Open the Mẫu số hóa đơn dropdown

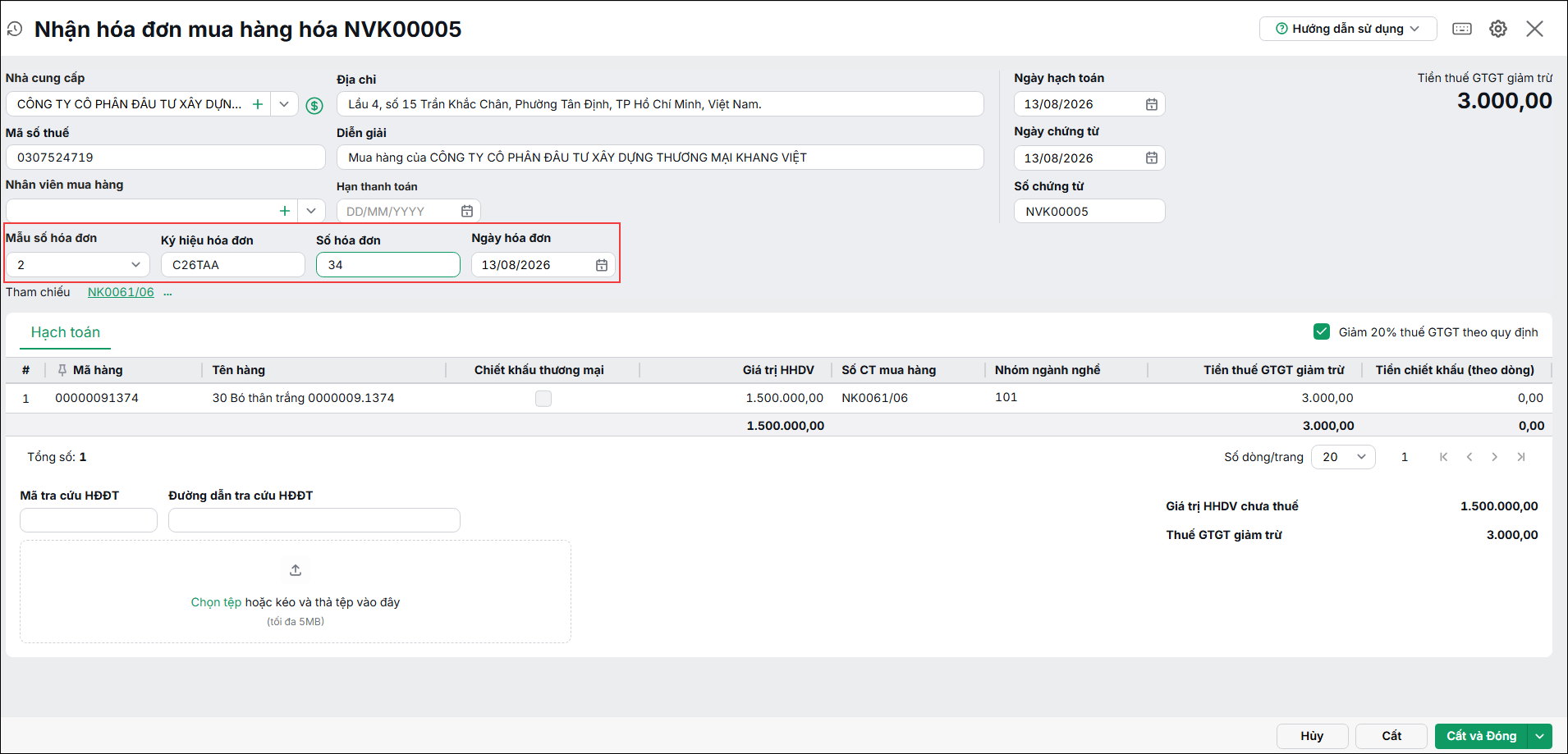tap(78, 265)
